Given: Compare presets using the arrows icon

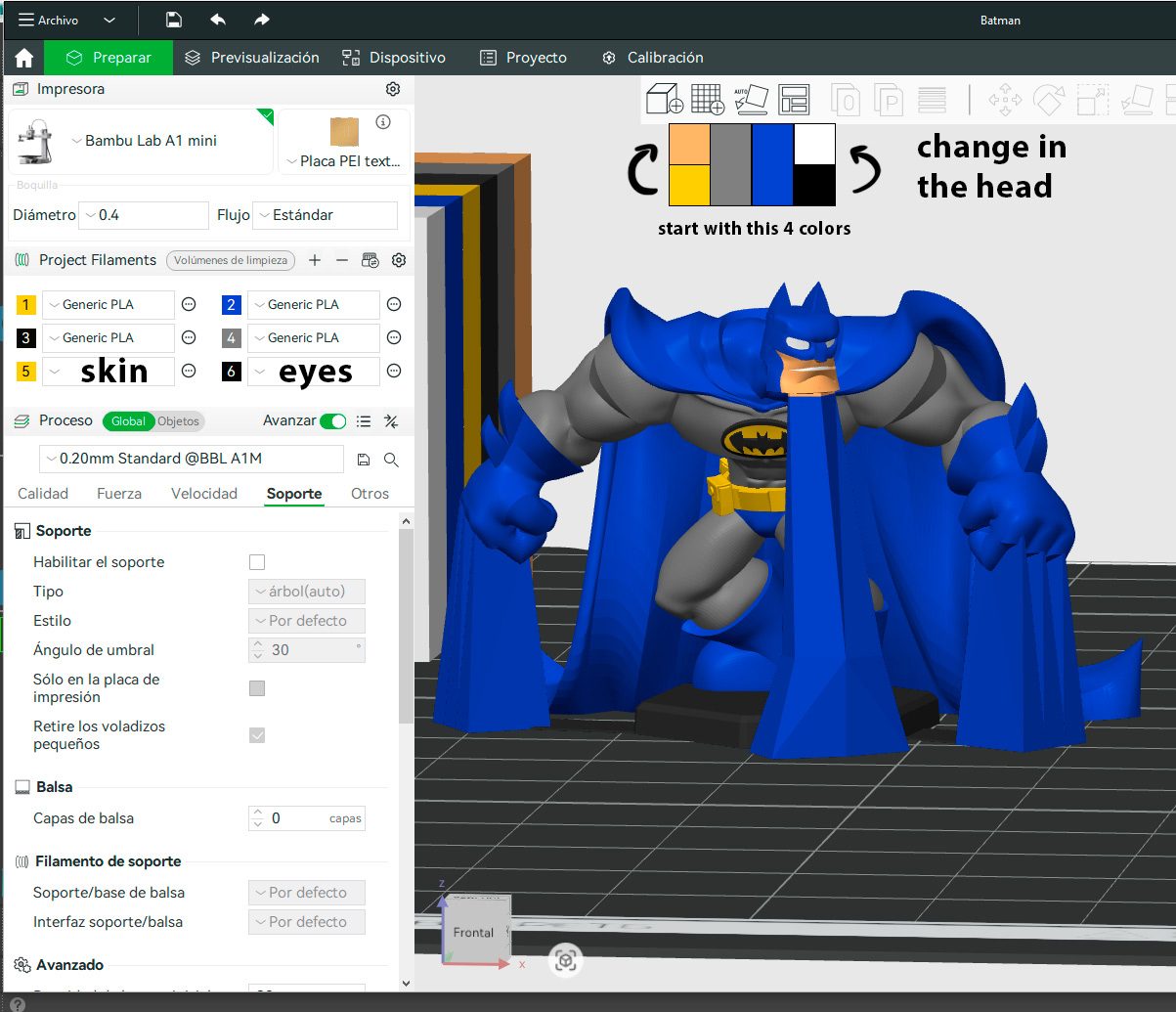Looking at the screenshot, I should [391, 421].
